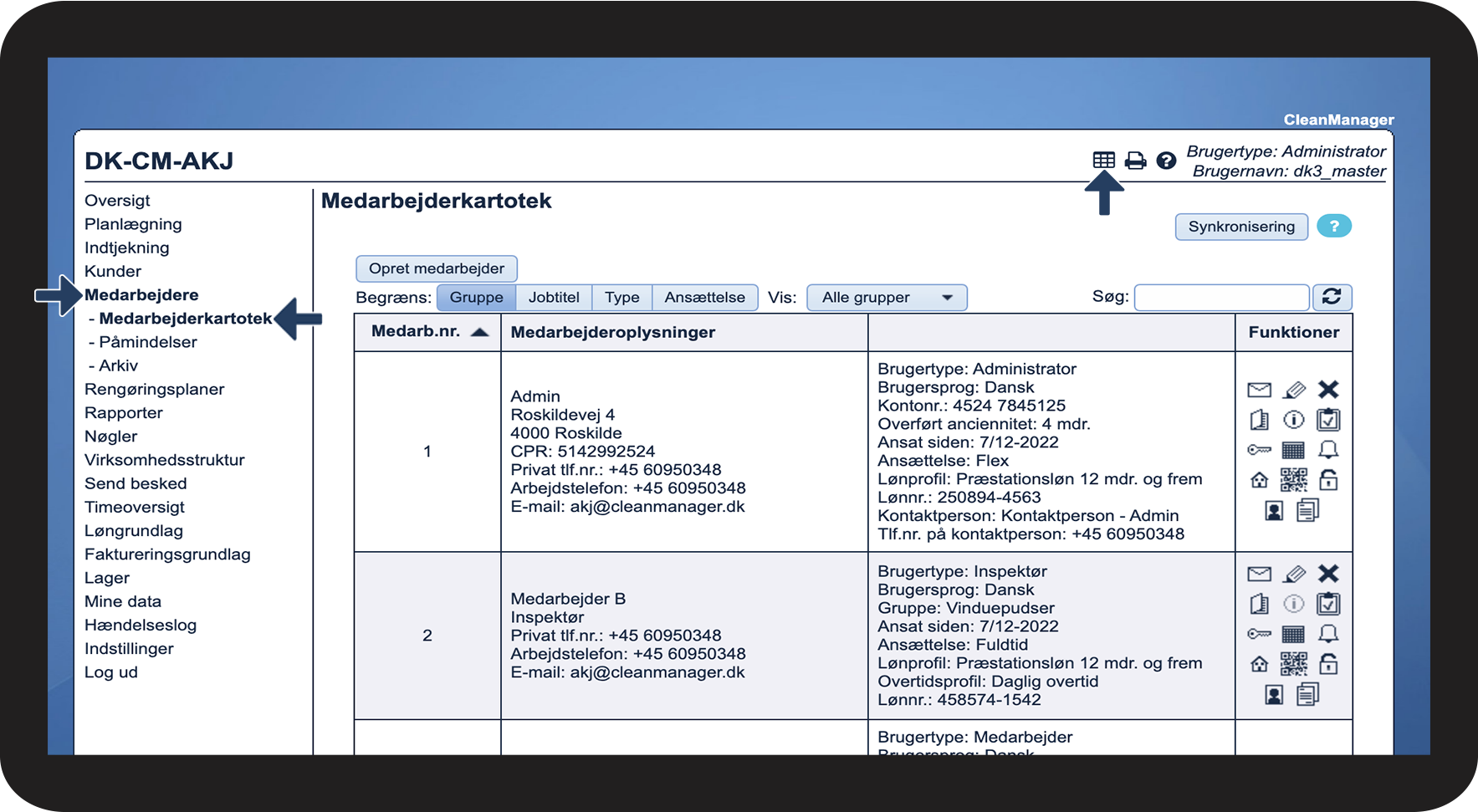Click the copy documents icon for Admin

(x=1308, y=510)
